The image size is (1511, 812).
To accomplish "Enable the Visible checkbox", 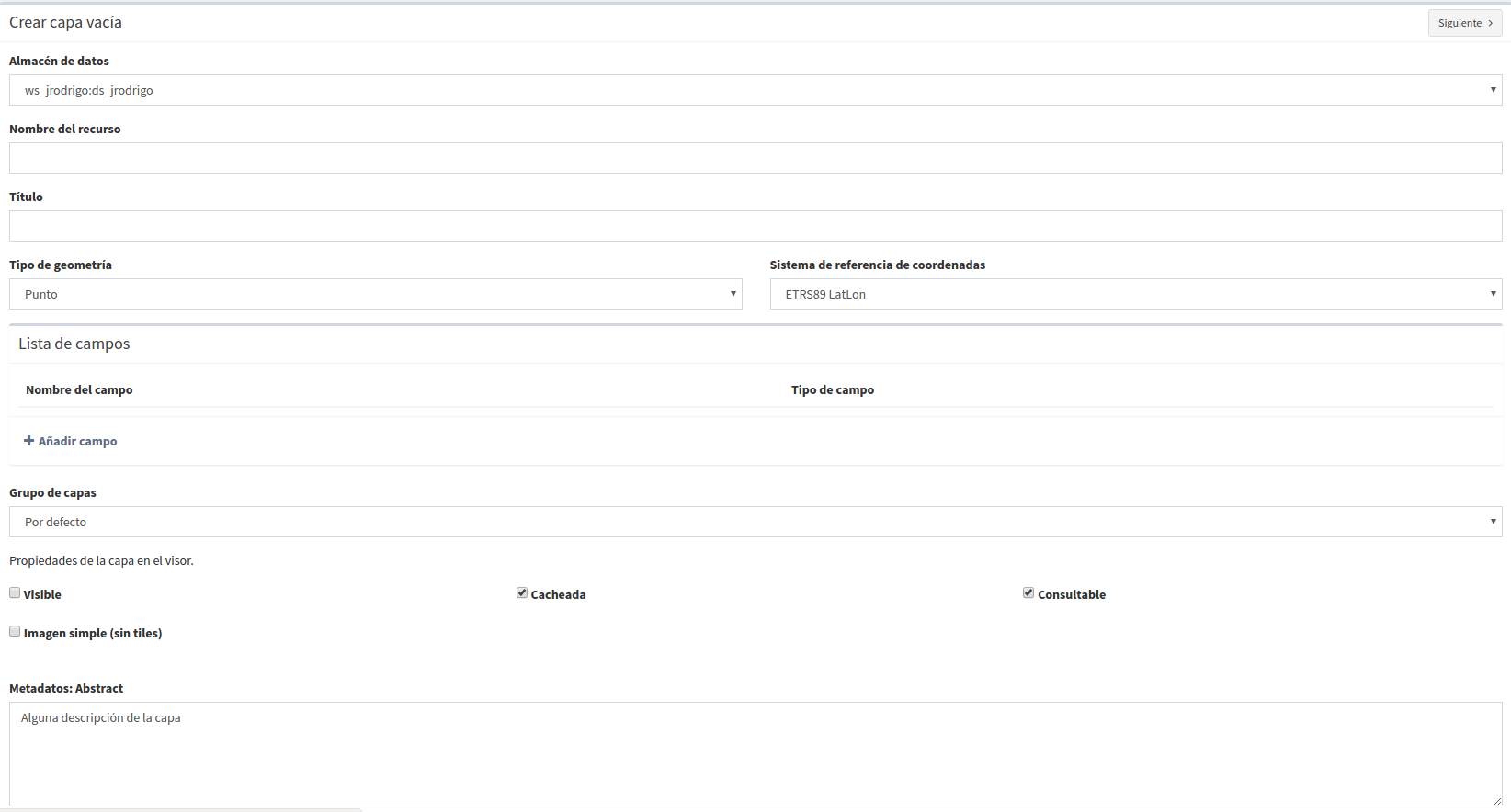I will click(x=15, y=593).
